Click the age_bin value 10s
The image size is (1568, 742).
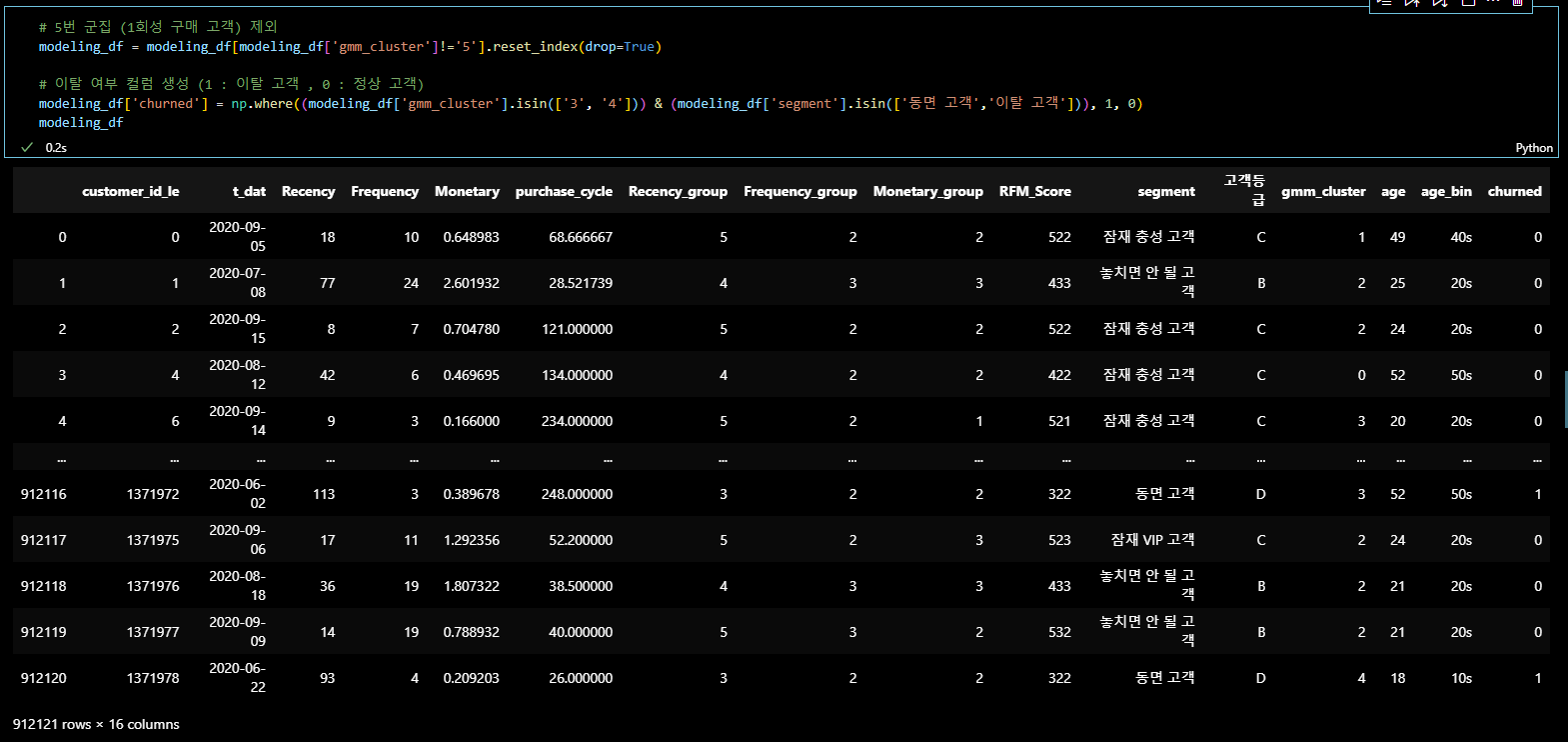click(1461, 678)
